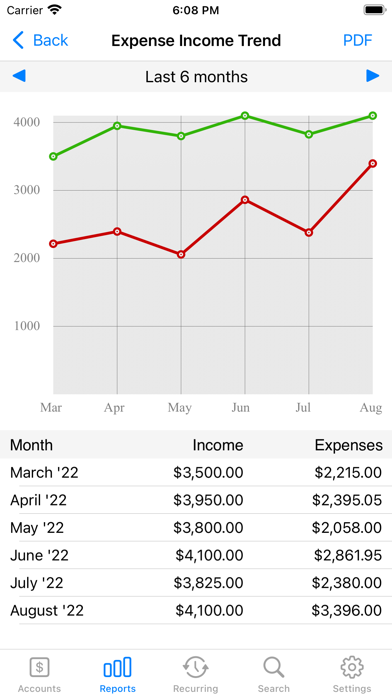
Task: Open the Recurring clock icon tab
Action: (195, 667)
